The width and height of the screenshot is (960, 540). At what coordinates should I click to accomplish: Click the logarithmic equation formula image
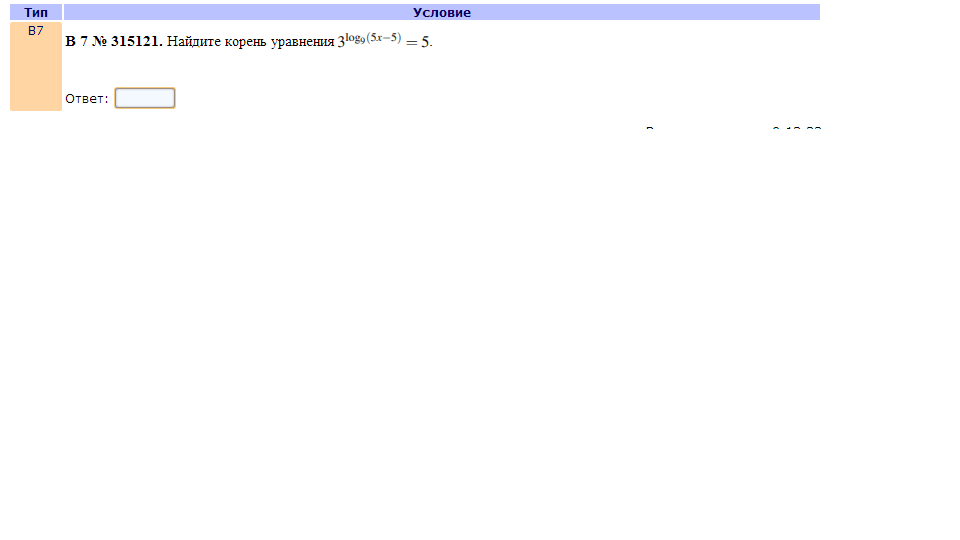384,40
